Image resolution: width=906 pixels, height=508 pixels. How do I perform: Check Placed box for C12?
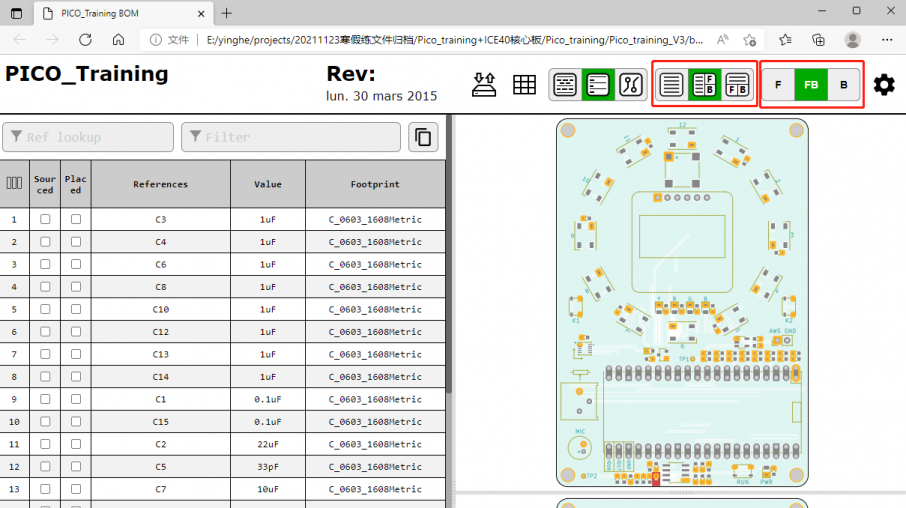pyautogui.click(x=76, y=332)
